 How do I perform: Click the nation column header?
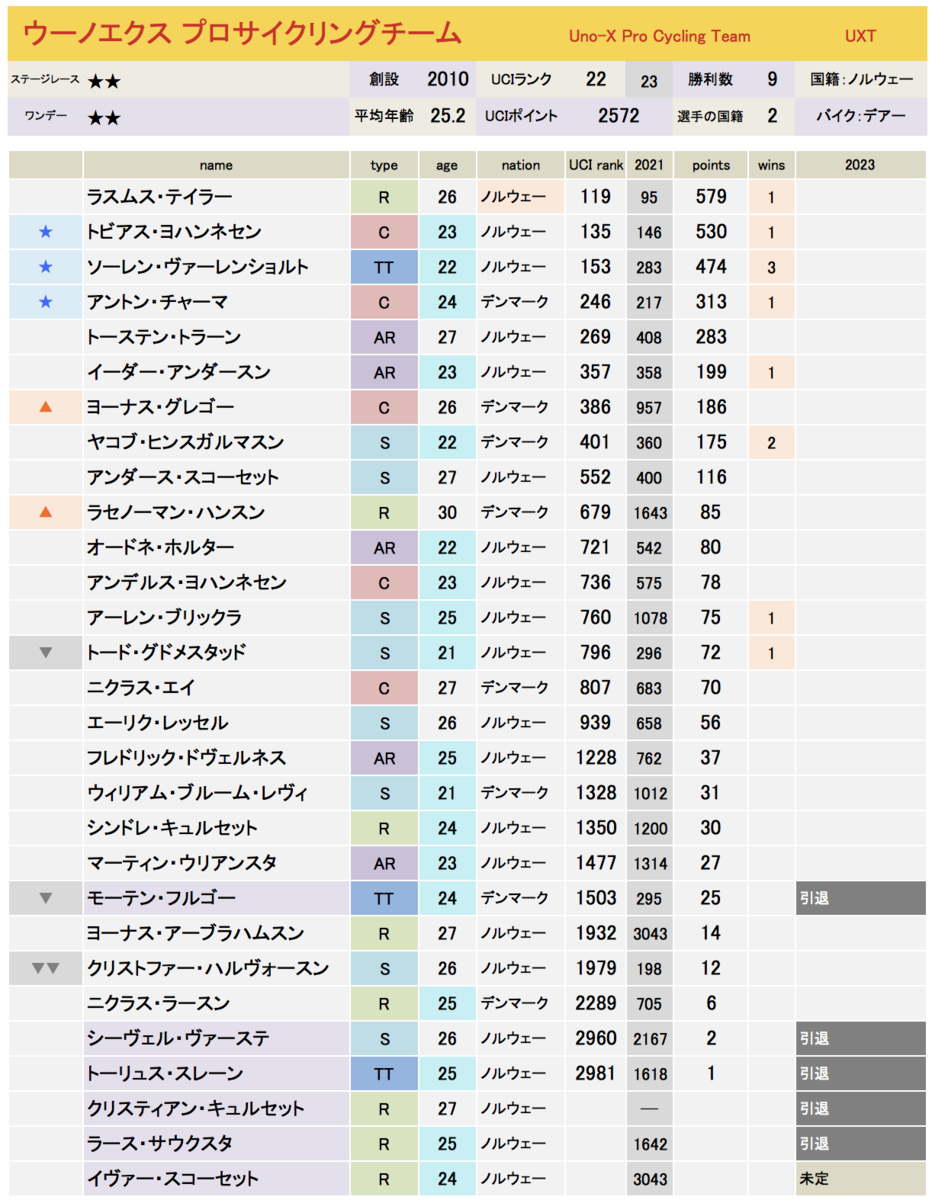tap(520, 165)
